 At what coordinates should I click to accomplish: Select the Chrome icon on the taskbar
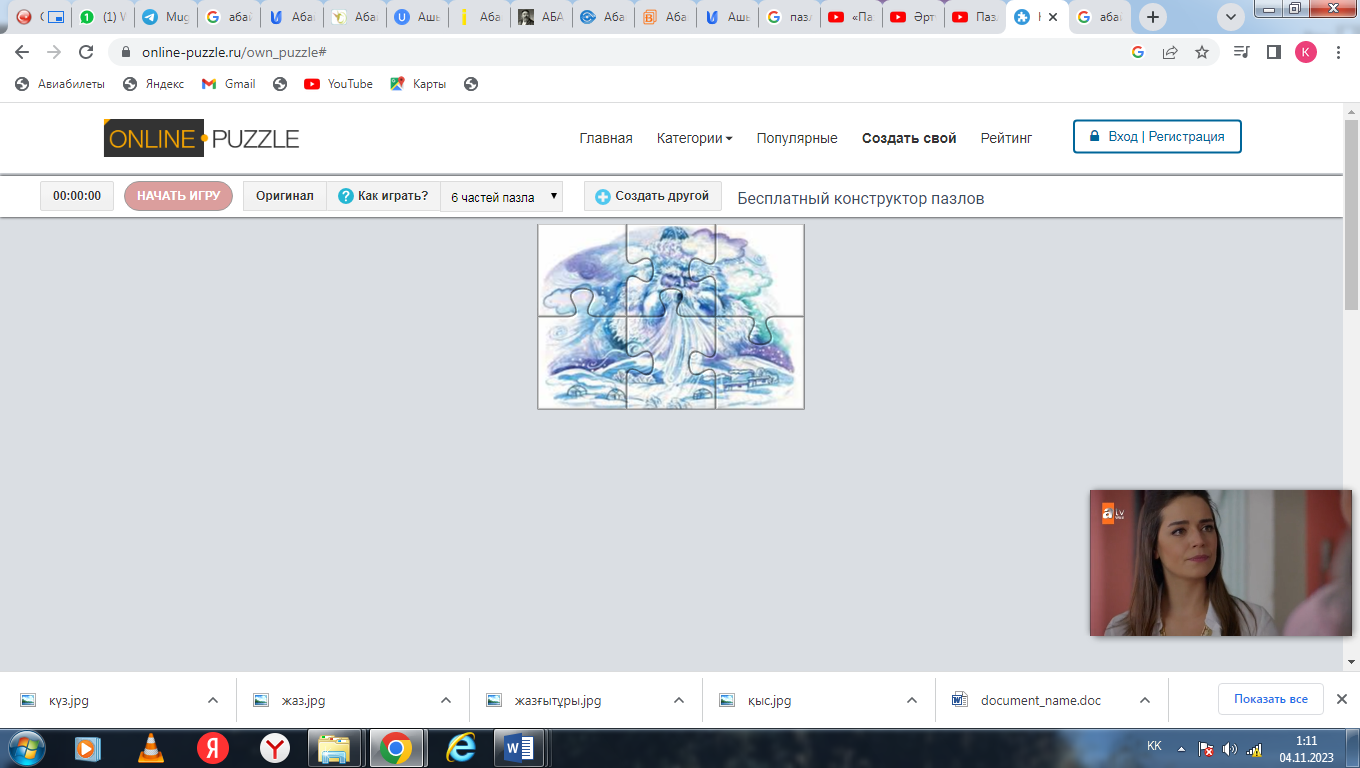click(396, 748)
